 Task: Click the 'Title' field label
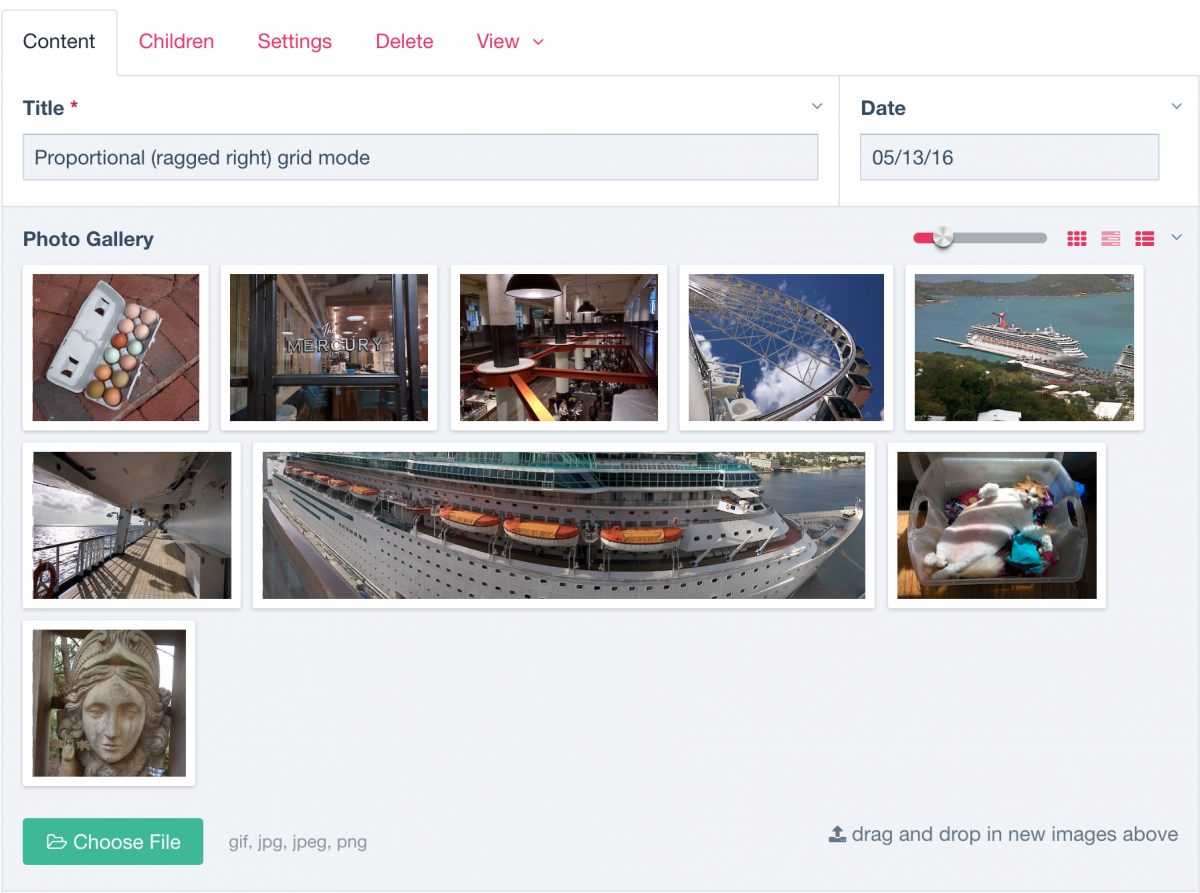(44, 108)
